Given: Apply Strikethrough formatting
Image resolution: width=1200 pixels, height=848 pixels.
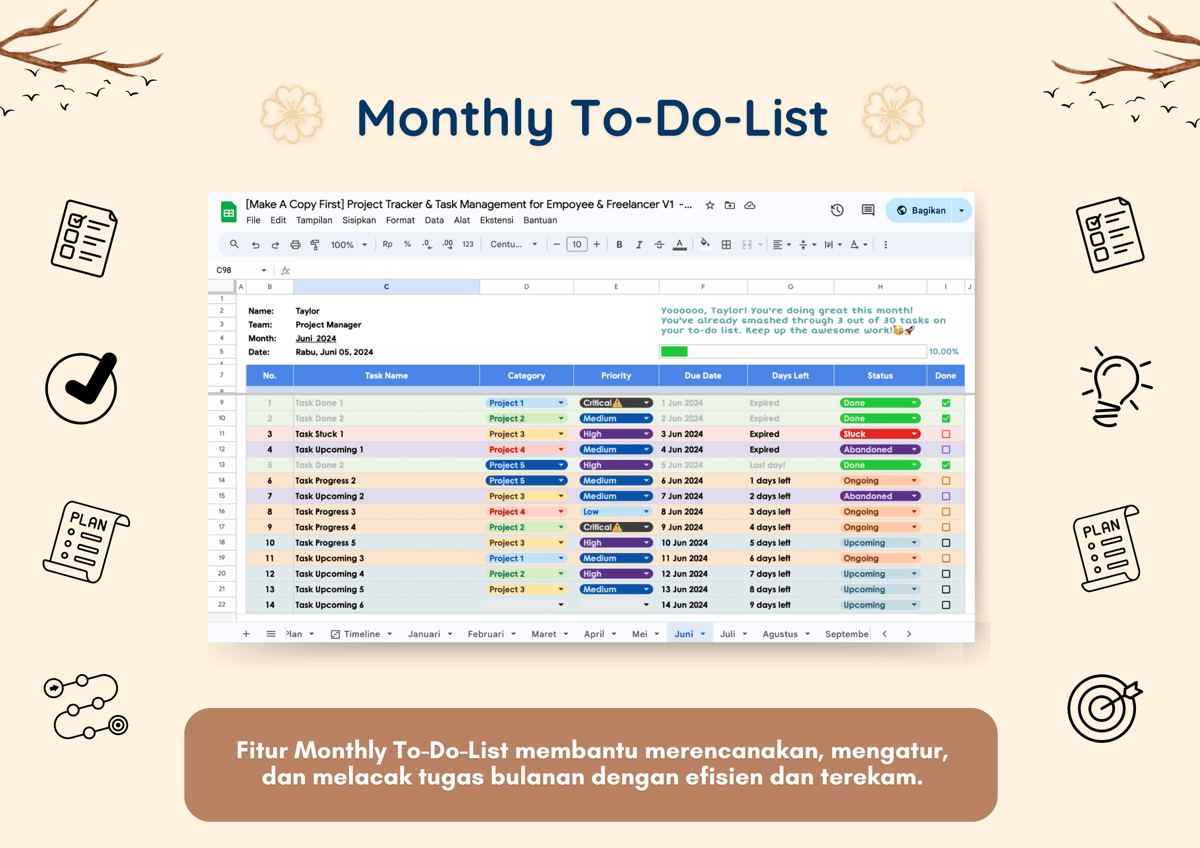Looking at the screenshot, I should click(659, 244).
